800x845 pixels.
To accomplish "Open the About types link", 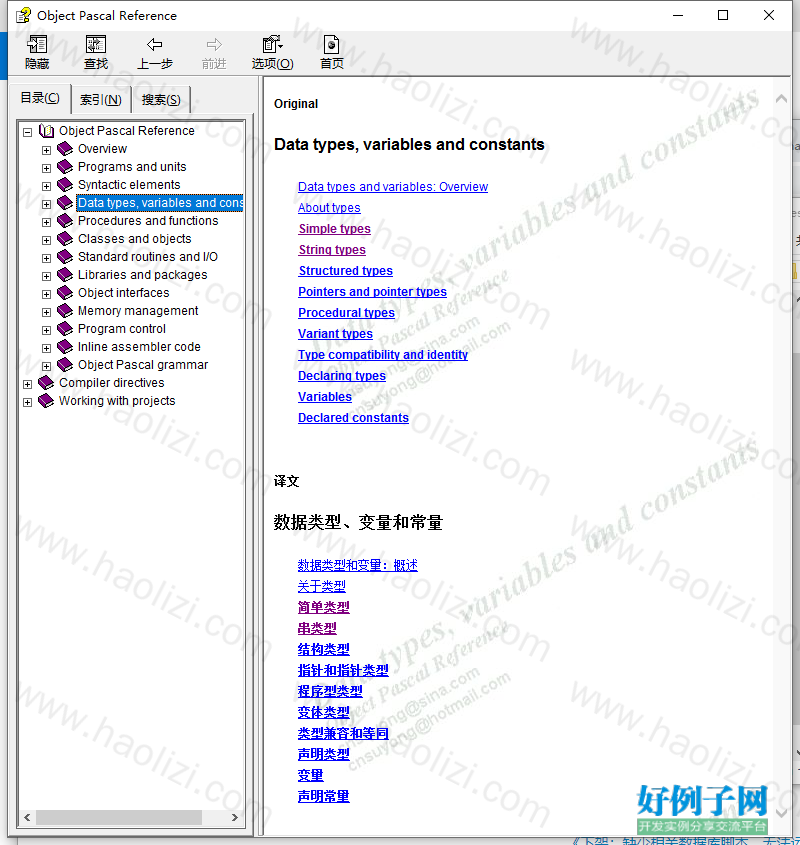I will (329, 207).
